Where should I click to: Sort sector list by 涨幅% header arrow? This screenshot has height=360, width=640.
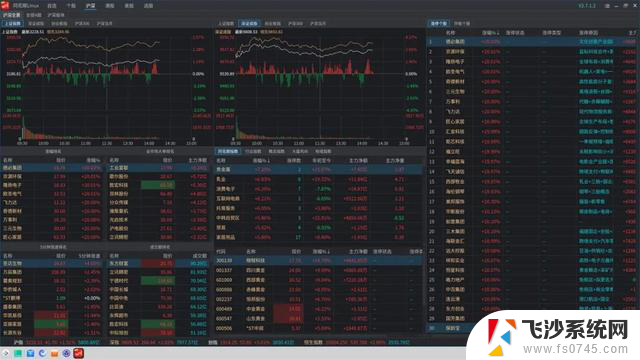coord(262,160)
